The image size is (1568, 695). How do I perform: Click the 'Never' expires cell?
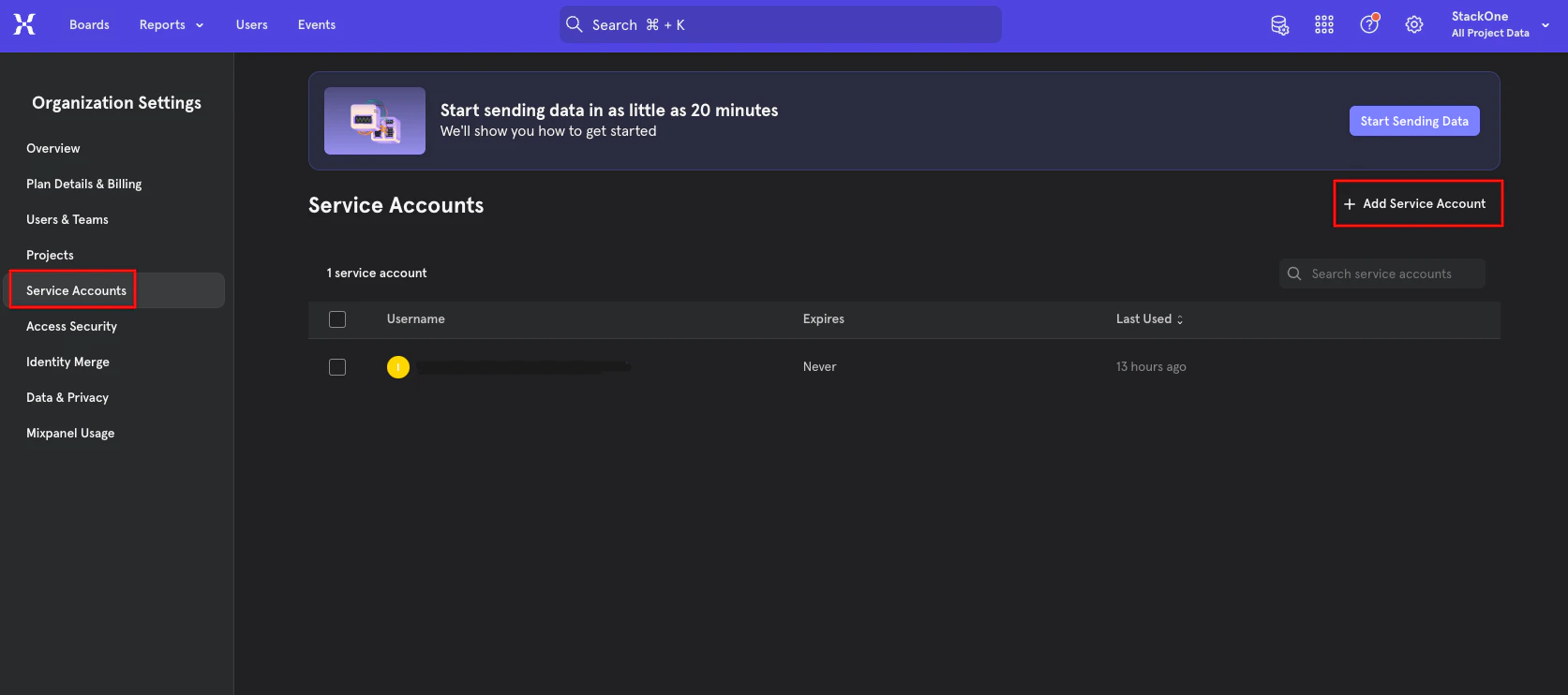pos(820,367)
